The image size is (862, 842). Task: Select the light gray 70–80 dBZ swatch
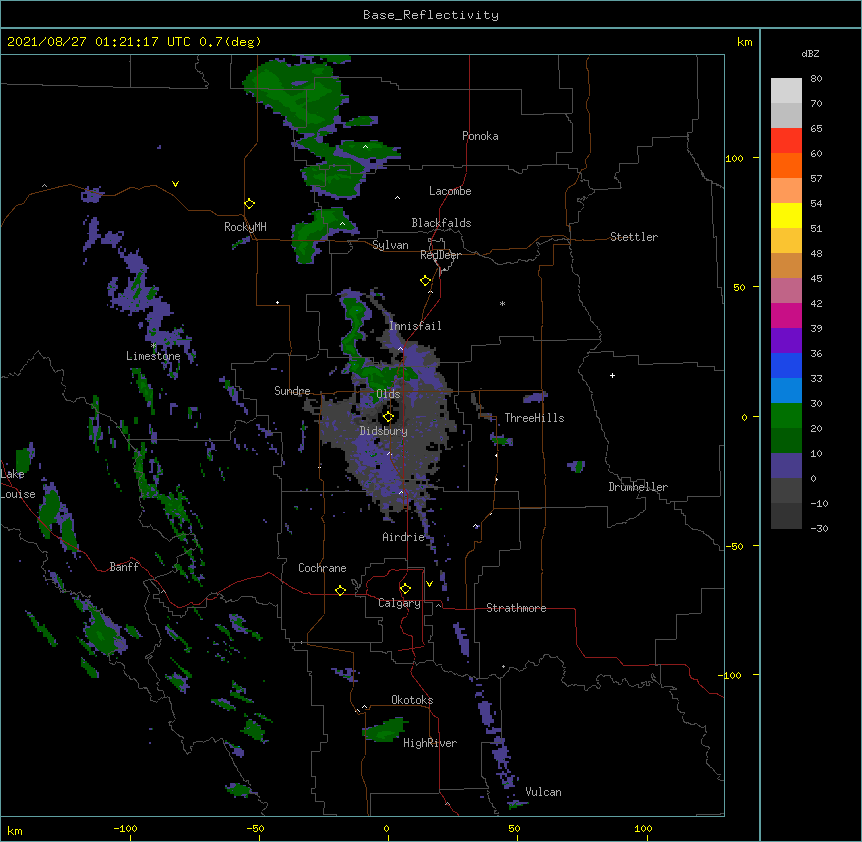pos(786,91)
